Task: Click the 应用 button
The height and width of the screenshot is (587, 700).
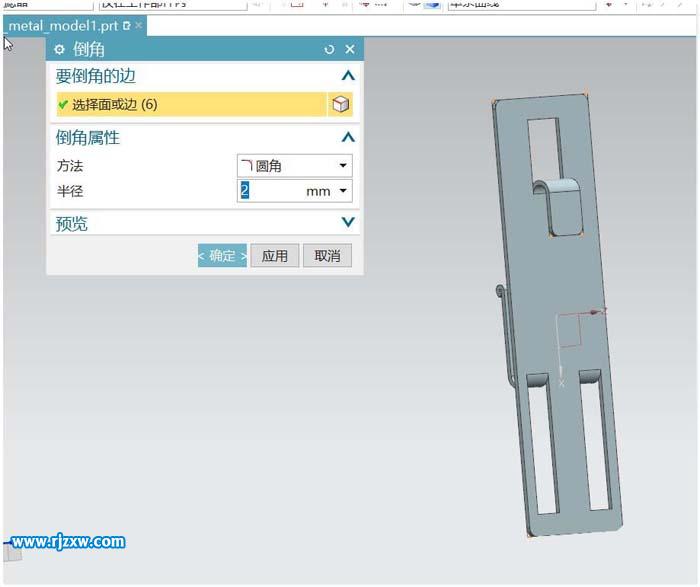Action: [275, 256]
